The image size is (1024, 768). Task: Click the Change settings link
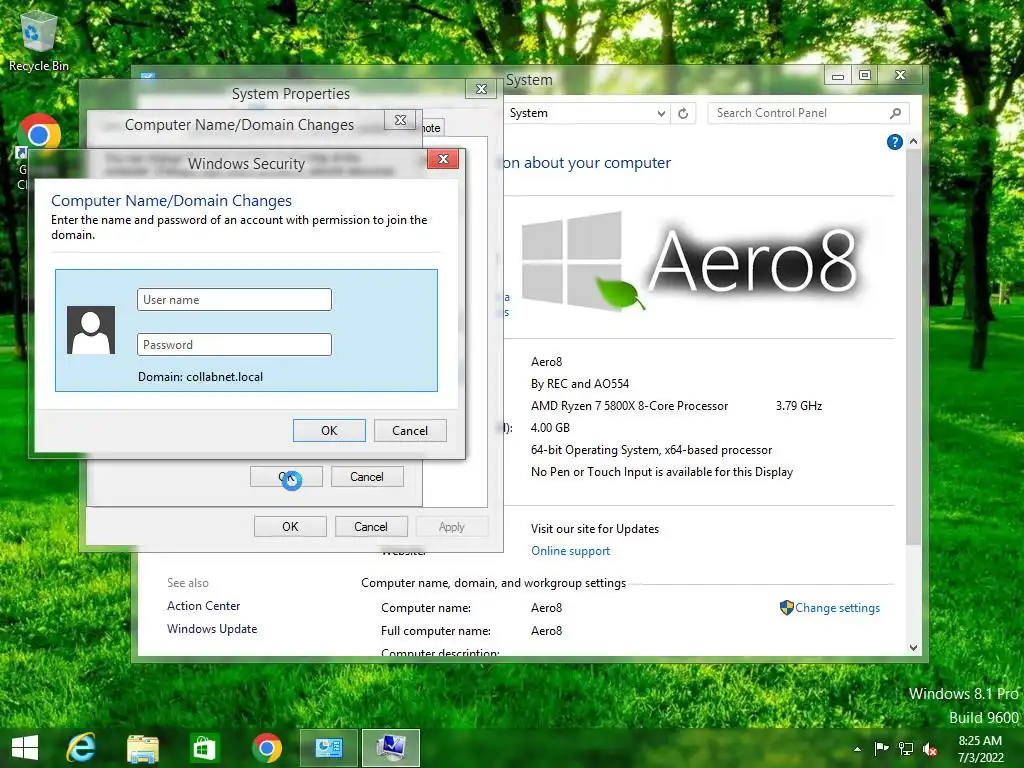pyautogui.click(x=837, y=607)
